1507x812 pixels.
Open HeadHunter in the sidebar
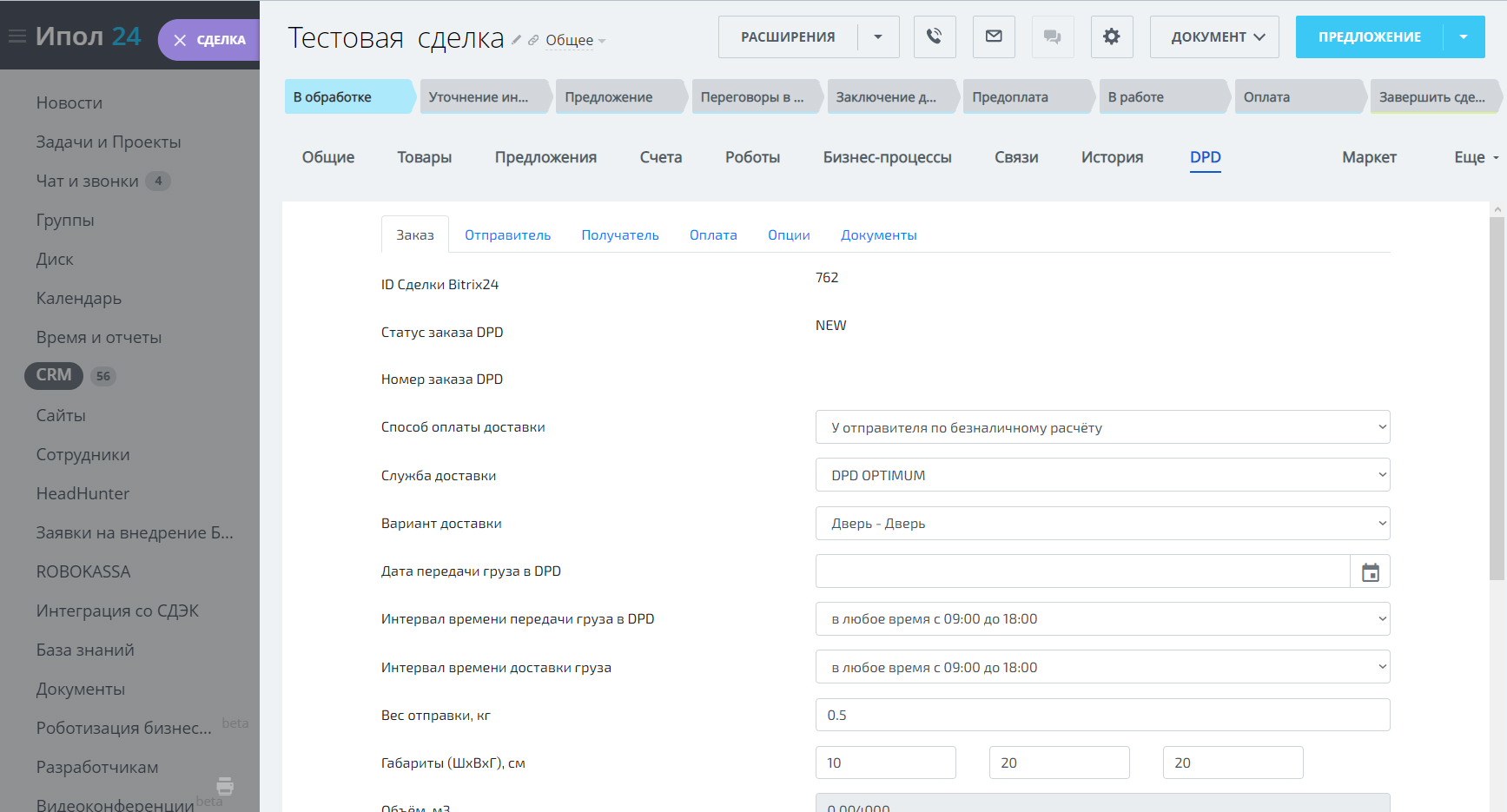[83, 493]
